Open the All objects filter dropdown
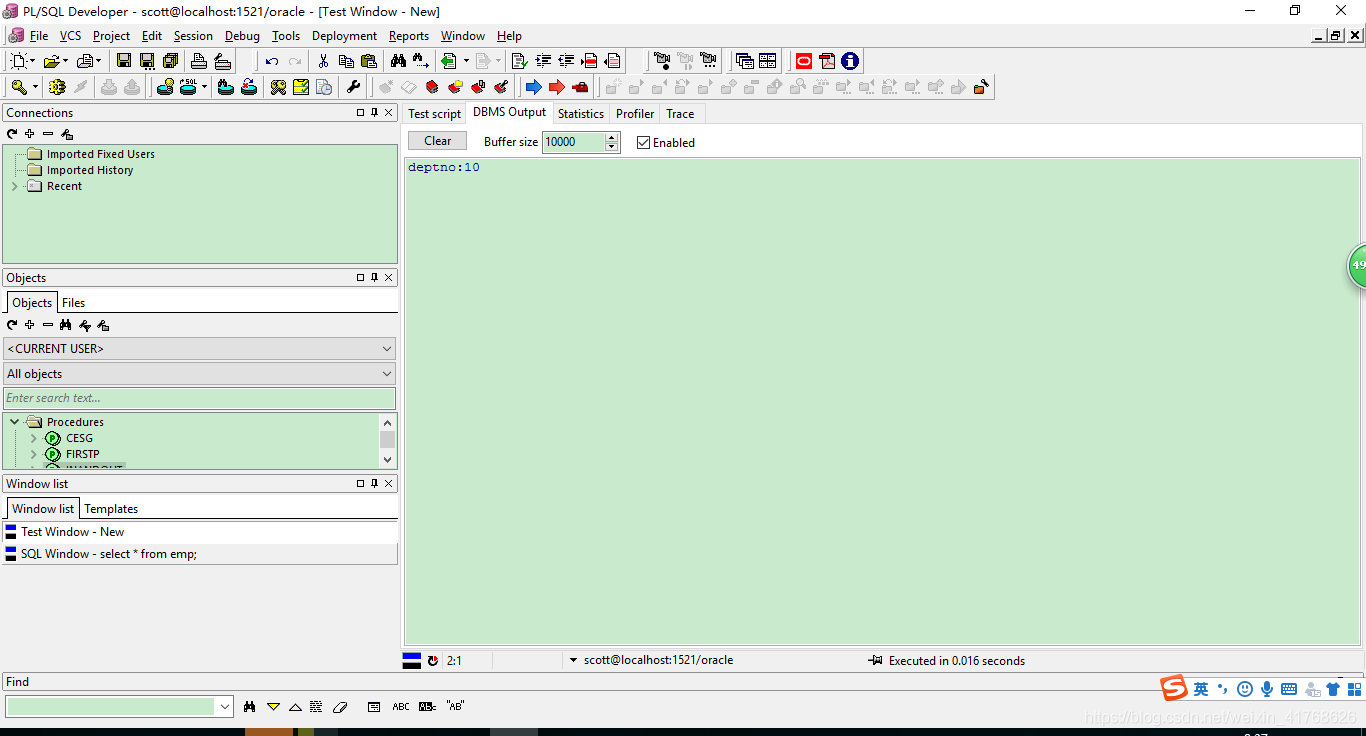The width and height of the screenshot is (1366, 736). (x=199, y=374)
